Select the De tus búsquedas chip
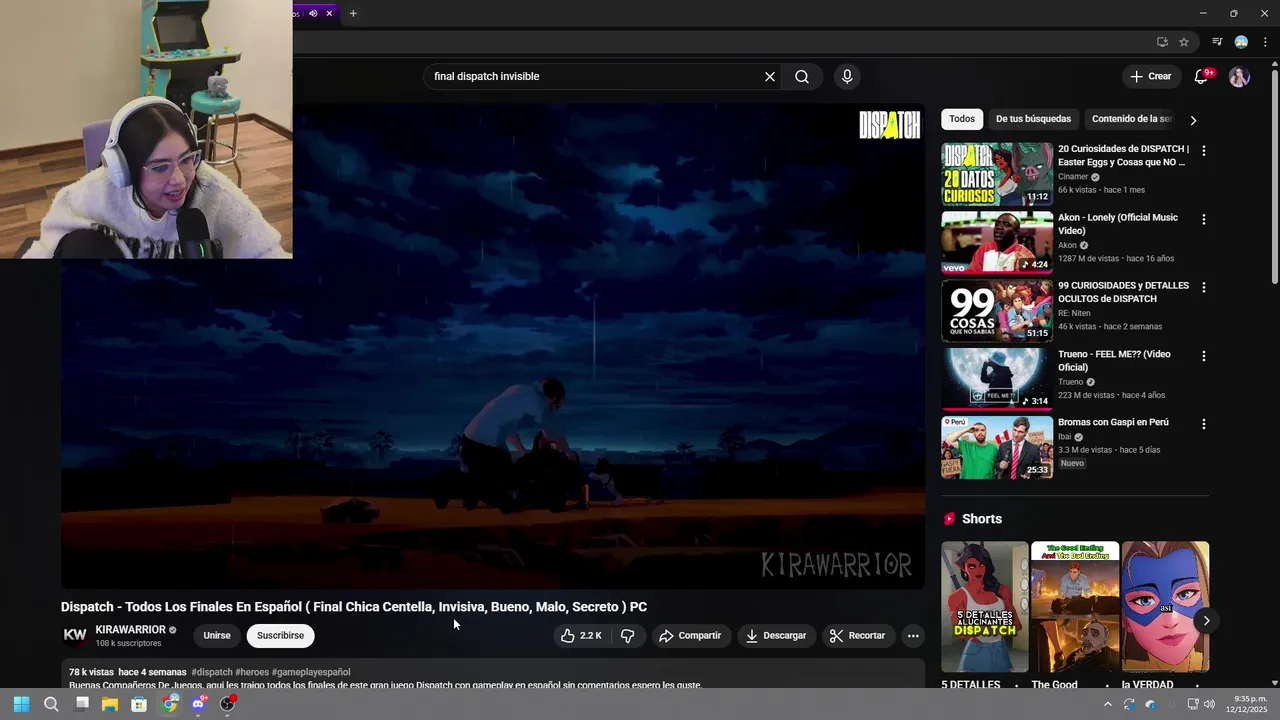 [1033, 119]
